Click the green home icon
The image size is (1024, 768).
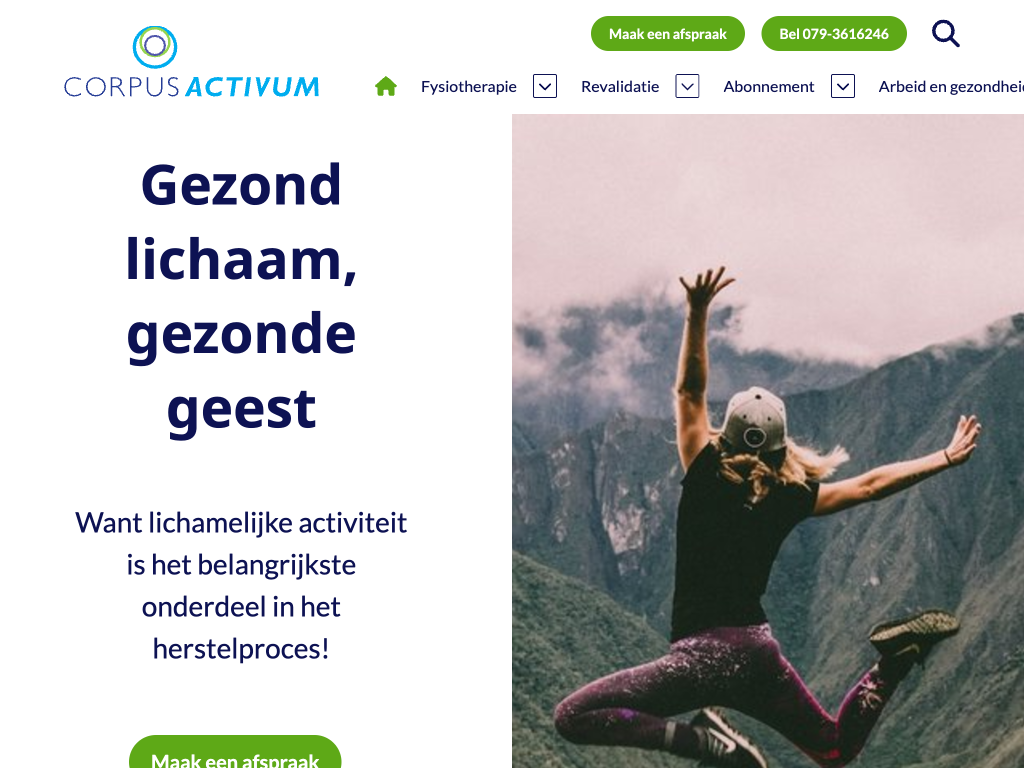click(x=386, y=86)
